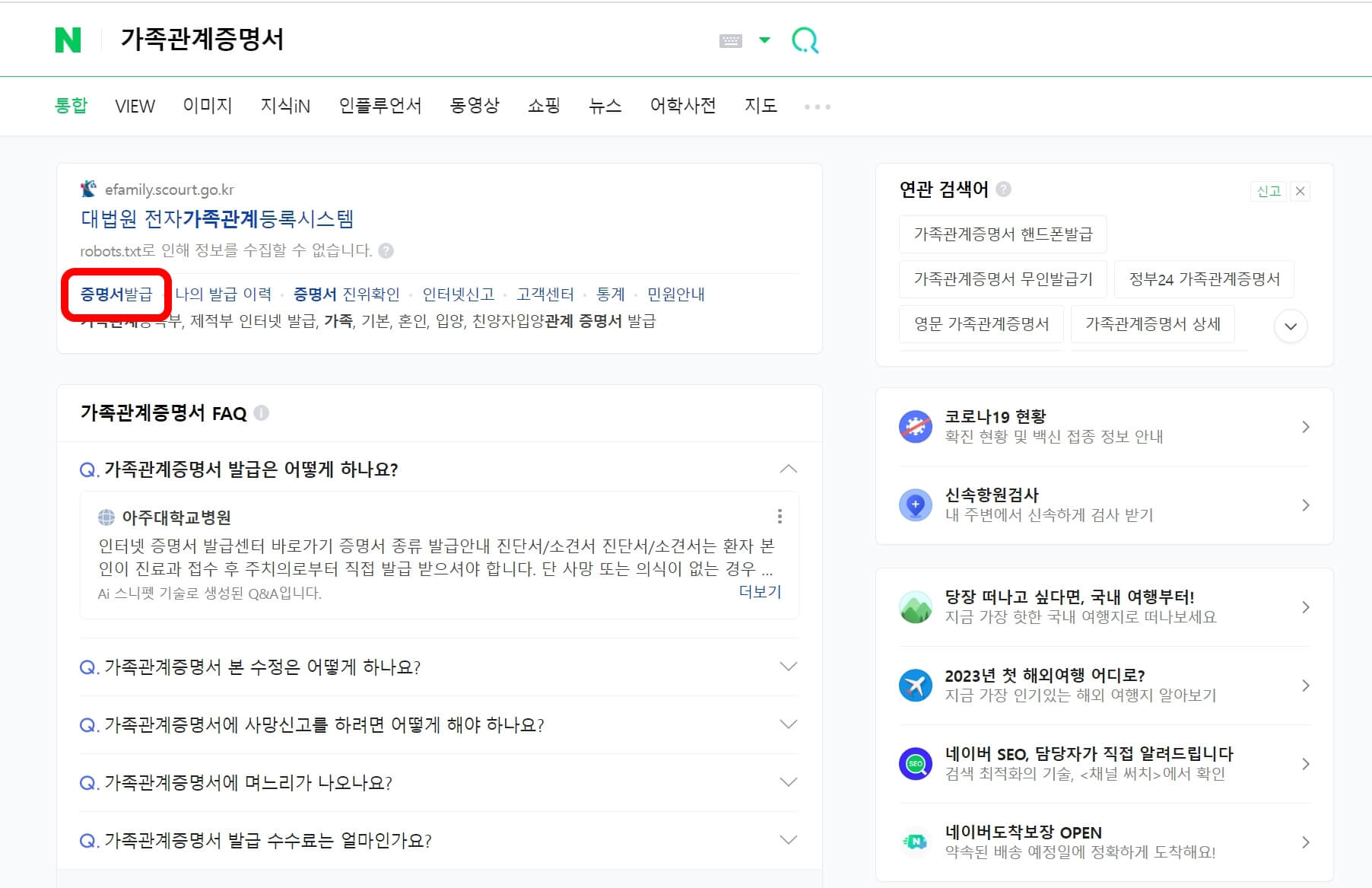Expand 며느리가 나오나요 question
The image size is (1372, 888).
[789, 782]
